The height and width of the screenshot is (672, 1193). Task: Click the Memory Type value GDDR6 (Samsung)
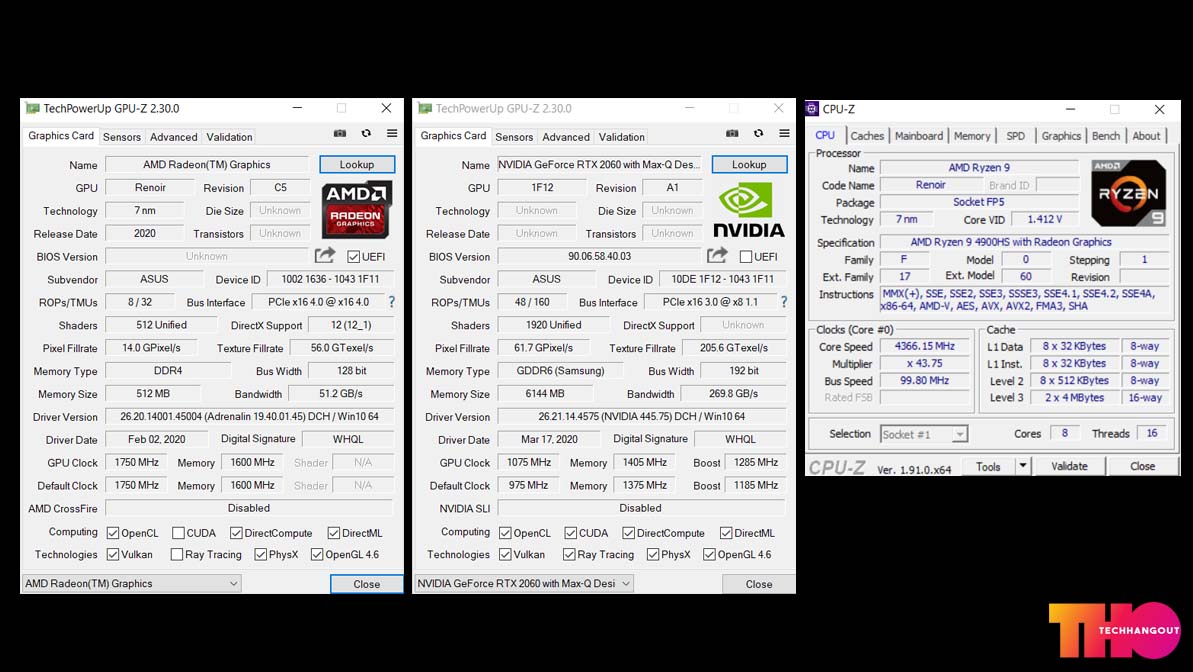[x=561, y=371]
